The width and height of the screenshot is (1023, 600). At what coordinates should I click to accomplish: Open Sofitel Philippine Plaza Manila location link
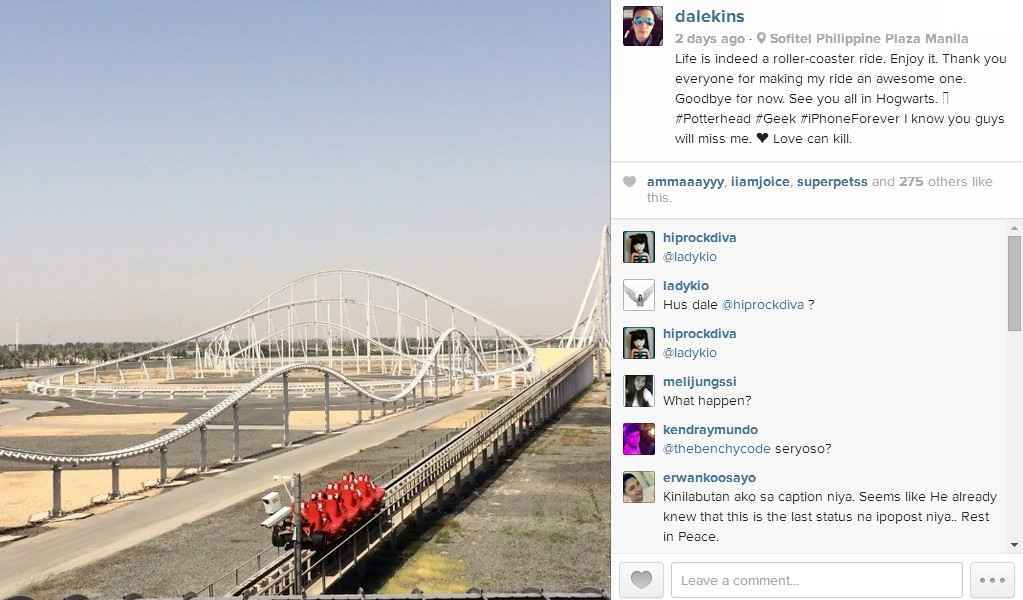(868, 38)
